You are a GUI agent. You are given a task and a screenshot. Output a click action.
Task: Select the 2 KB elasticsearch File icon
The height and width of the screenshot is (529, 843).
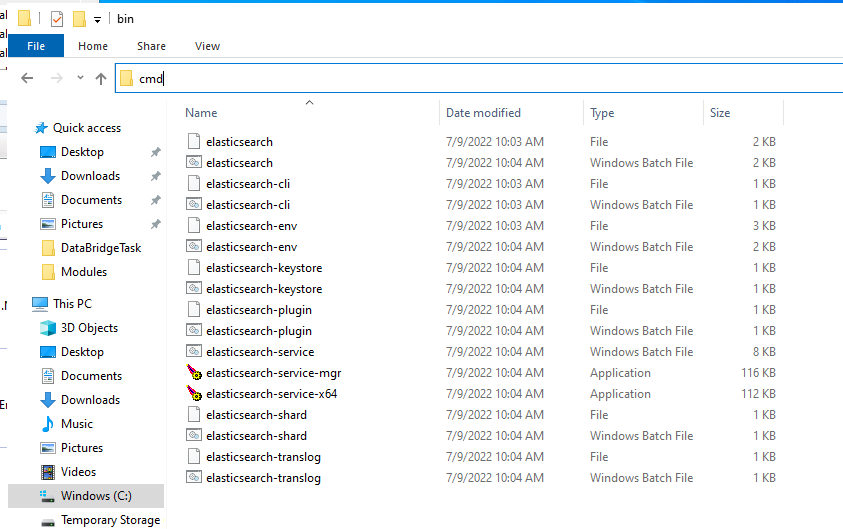[x=194, y=141]
